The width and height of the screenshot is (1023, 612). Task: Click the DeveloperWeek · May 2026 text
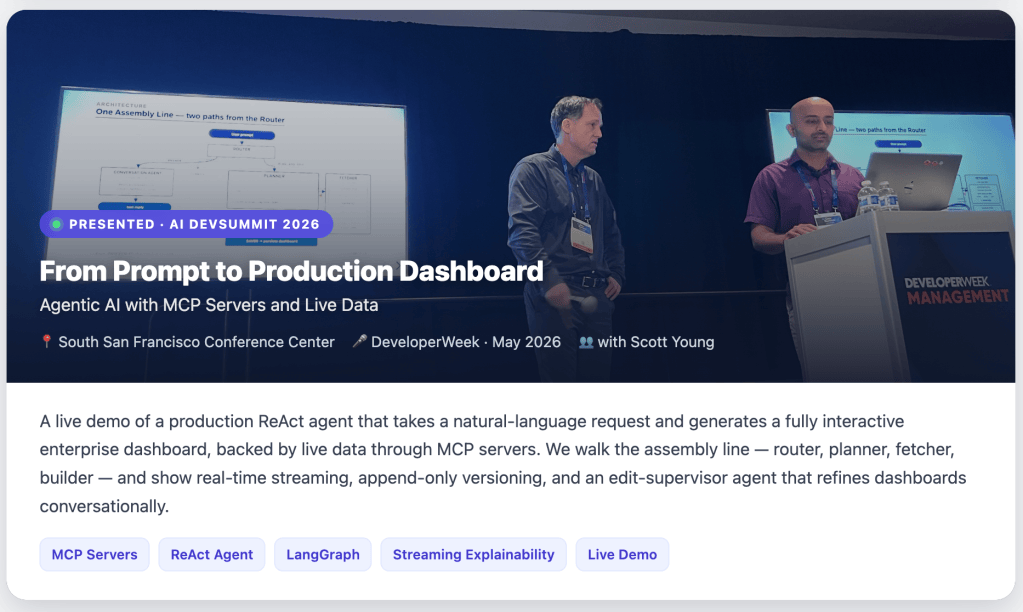(466, 342)
